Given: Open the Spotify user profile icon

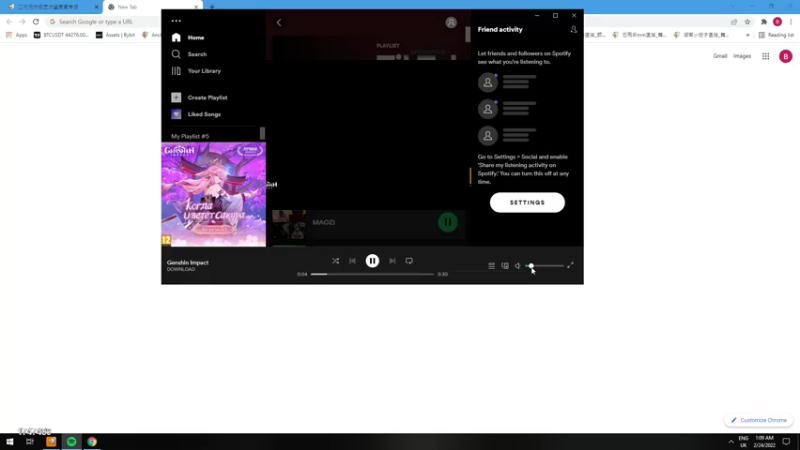Looking at the screenshot, I should [x=451, y=22].
